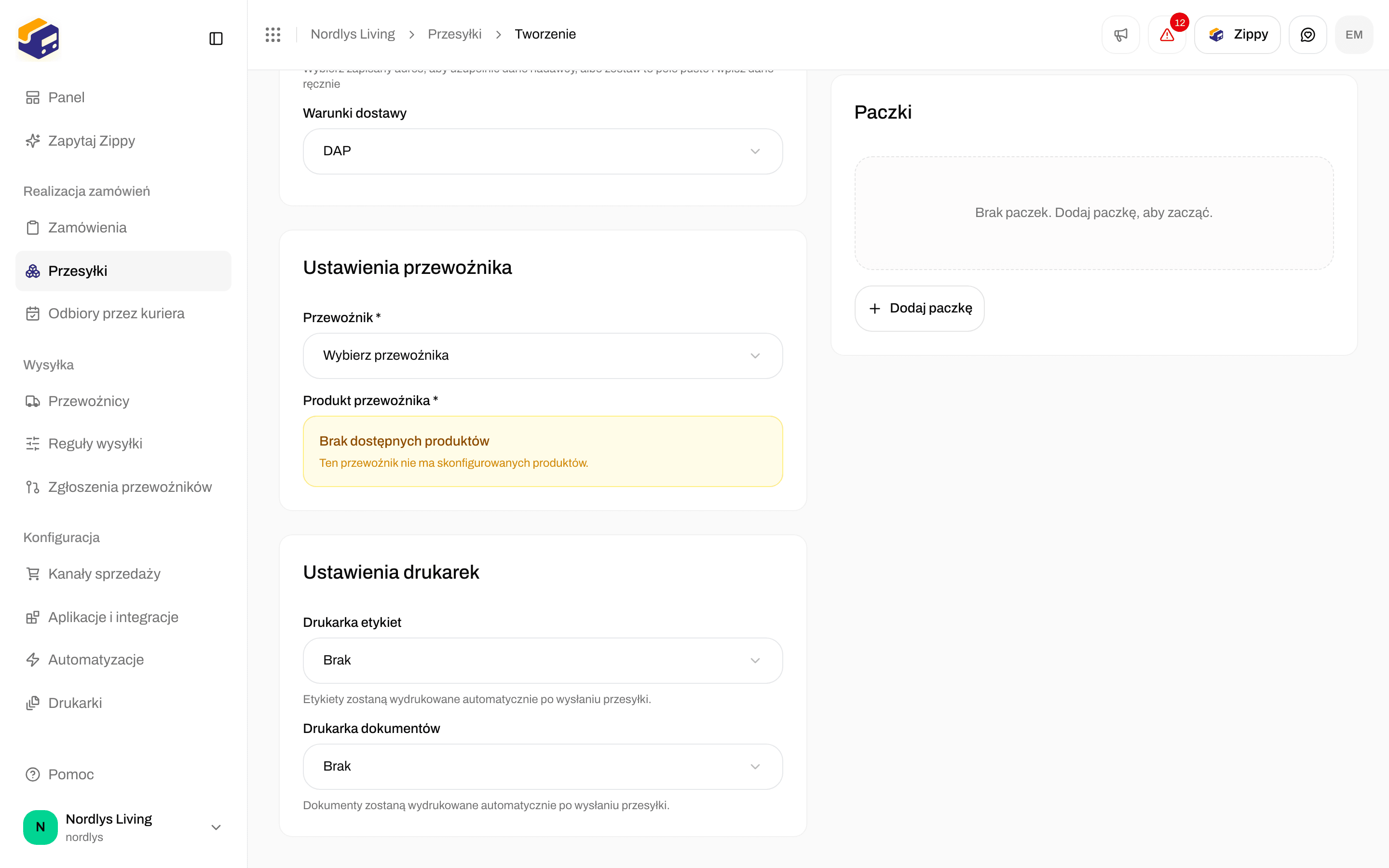Go to Panel in sidebar
The width and height of the screenshot is (1389, 868).
pos(123,97)
